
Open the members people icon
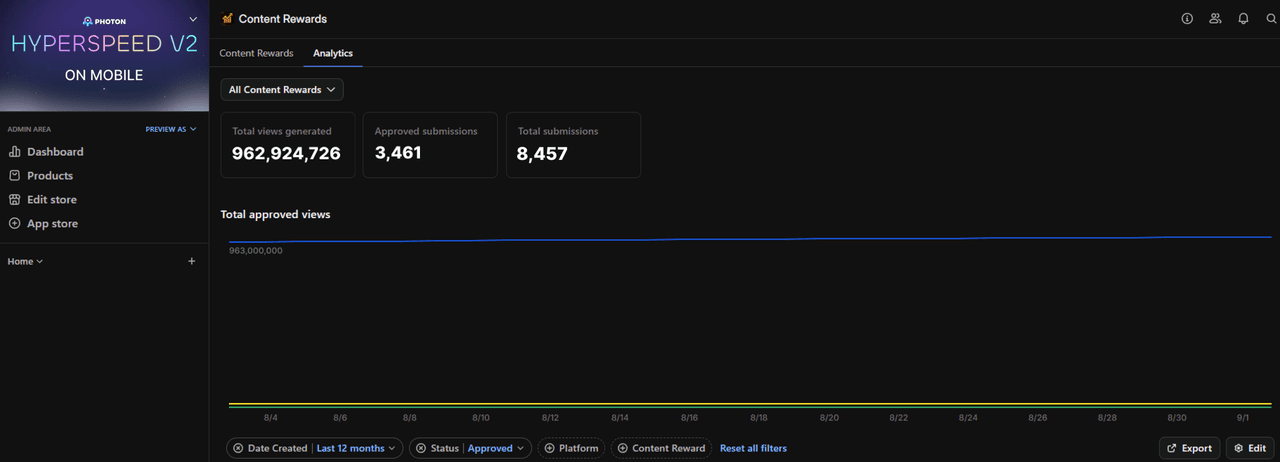coord(1215,18)
